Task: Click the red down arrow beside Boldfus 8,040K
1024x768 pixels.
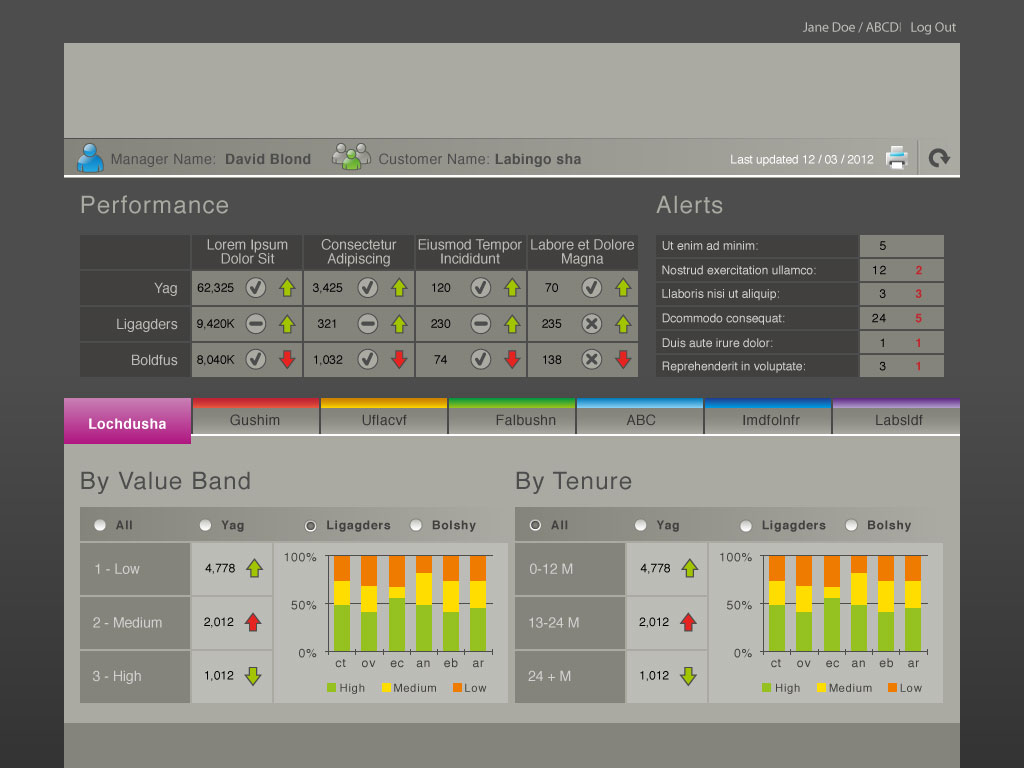Action: click(287, 360)
